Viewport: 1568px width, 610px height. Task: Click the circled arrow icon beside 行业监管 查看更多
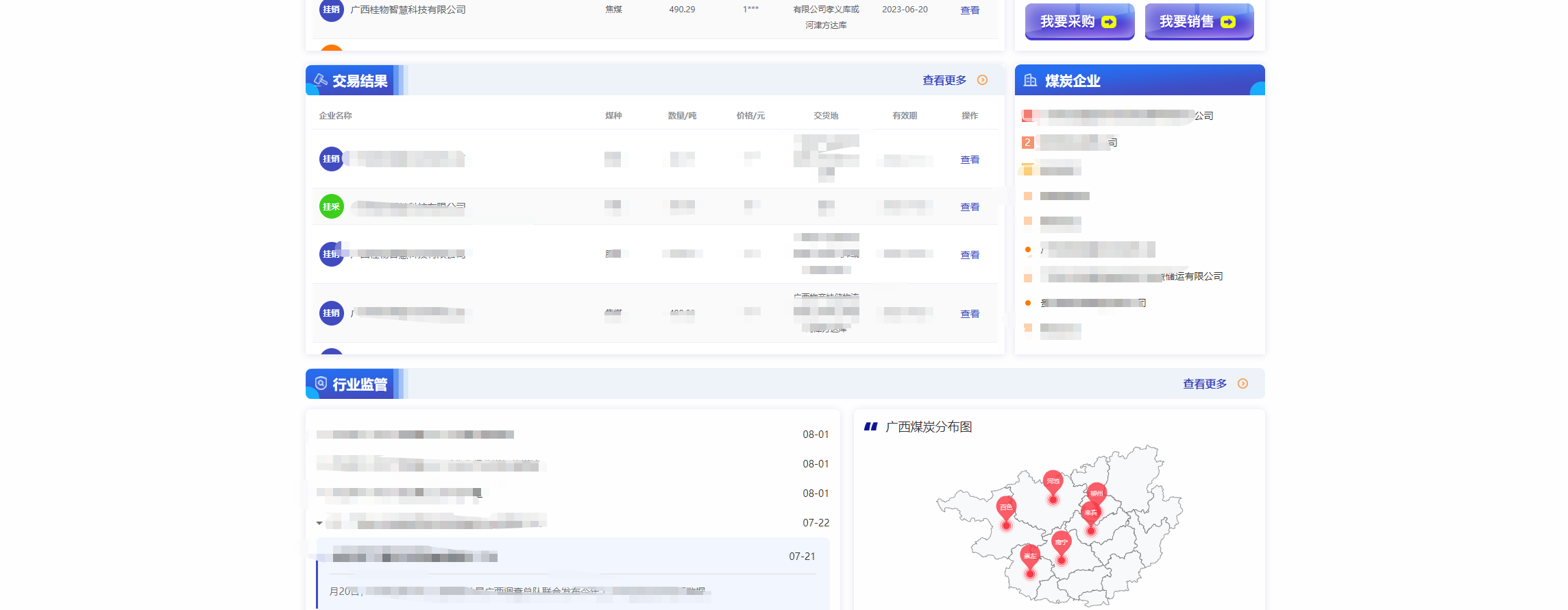(1243, 384)
